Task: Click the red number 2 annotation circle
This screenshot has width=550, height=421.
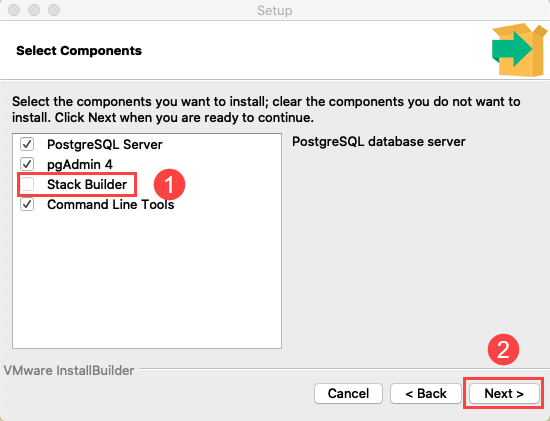Action: pyautogui.click(x=503, y=349)
